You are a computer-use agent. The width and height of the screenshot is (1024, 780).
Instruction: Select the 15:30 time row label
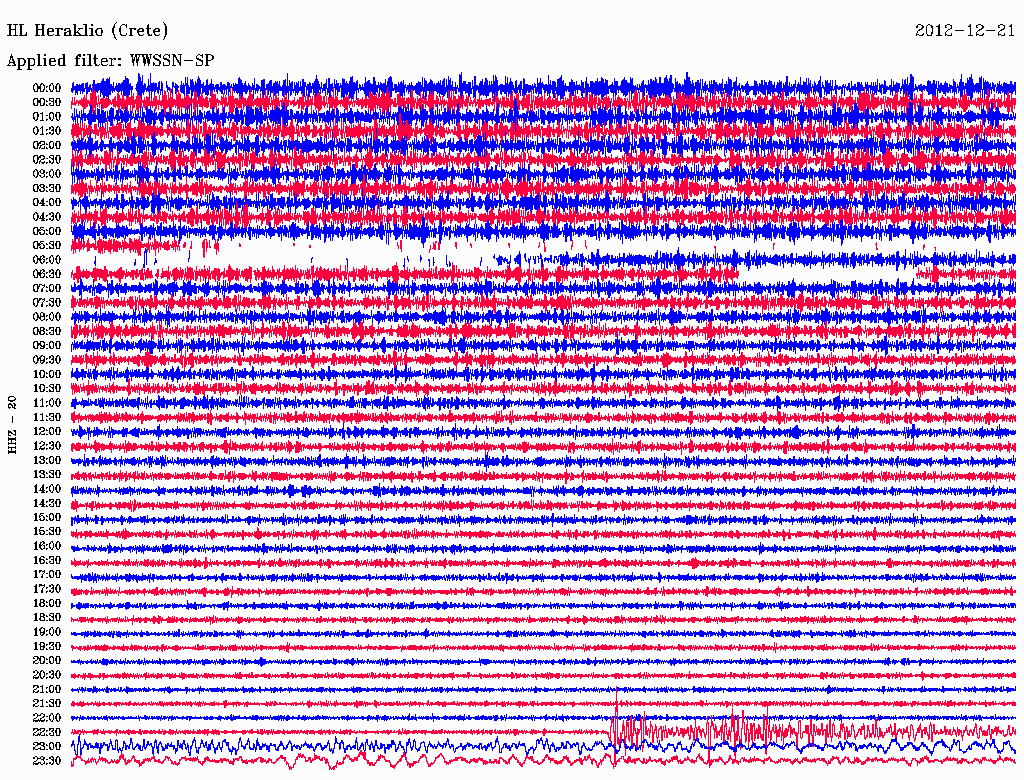[47, 532]
